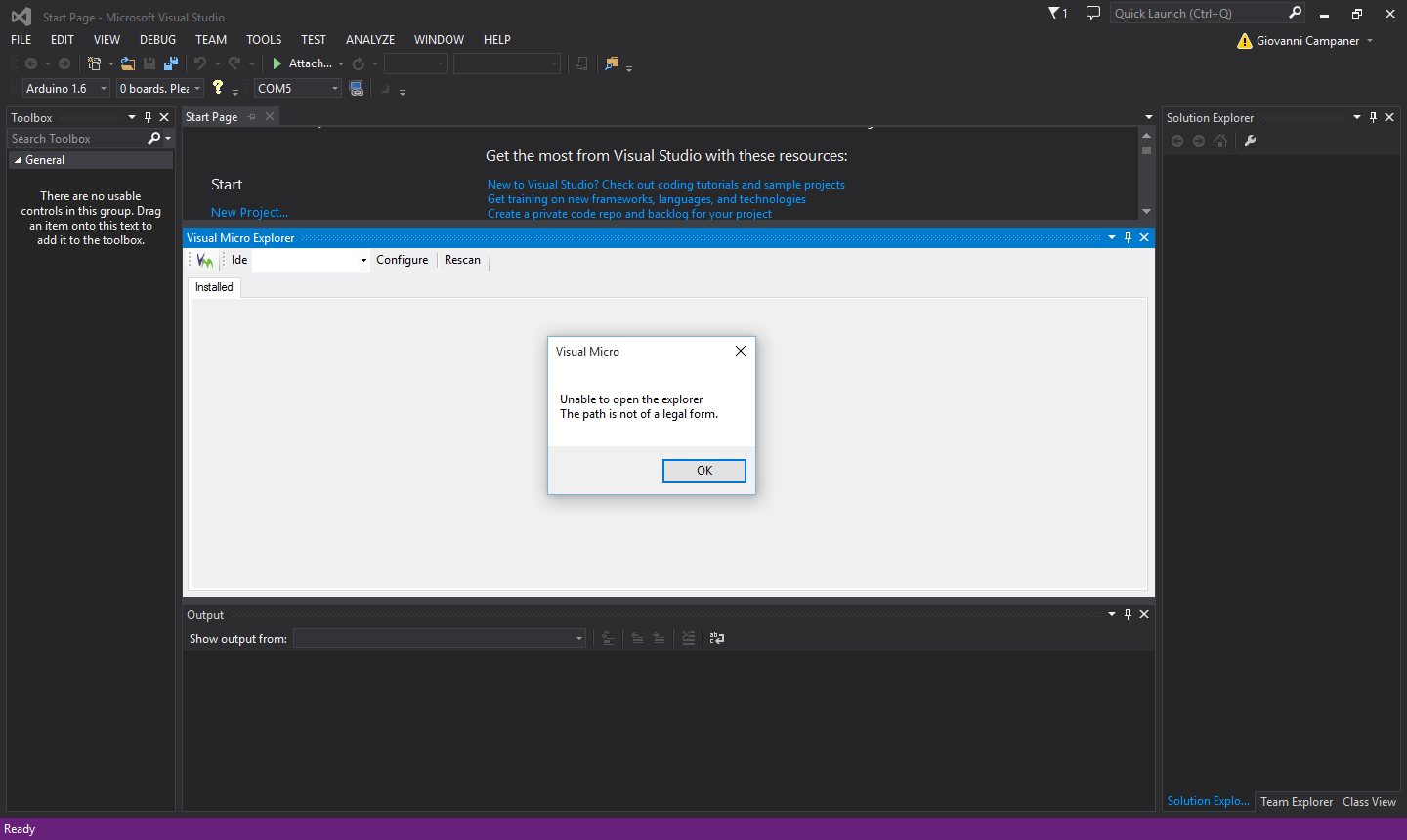Toggle auto-hide pin on Visual Micro Explorer
The image size is (1407, 840).
click(x=1129, y=237)
